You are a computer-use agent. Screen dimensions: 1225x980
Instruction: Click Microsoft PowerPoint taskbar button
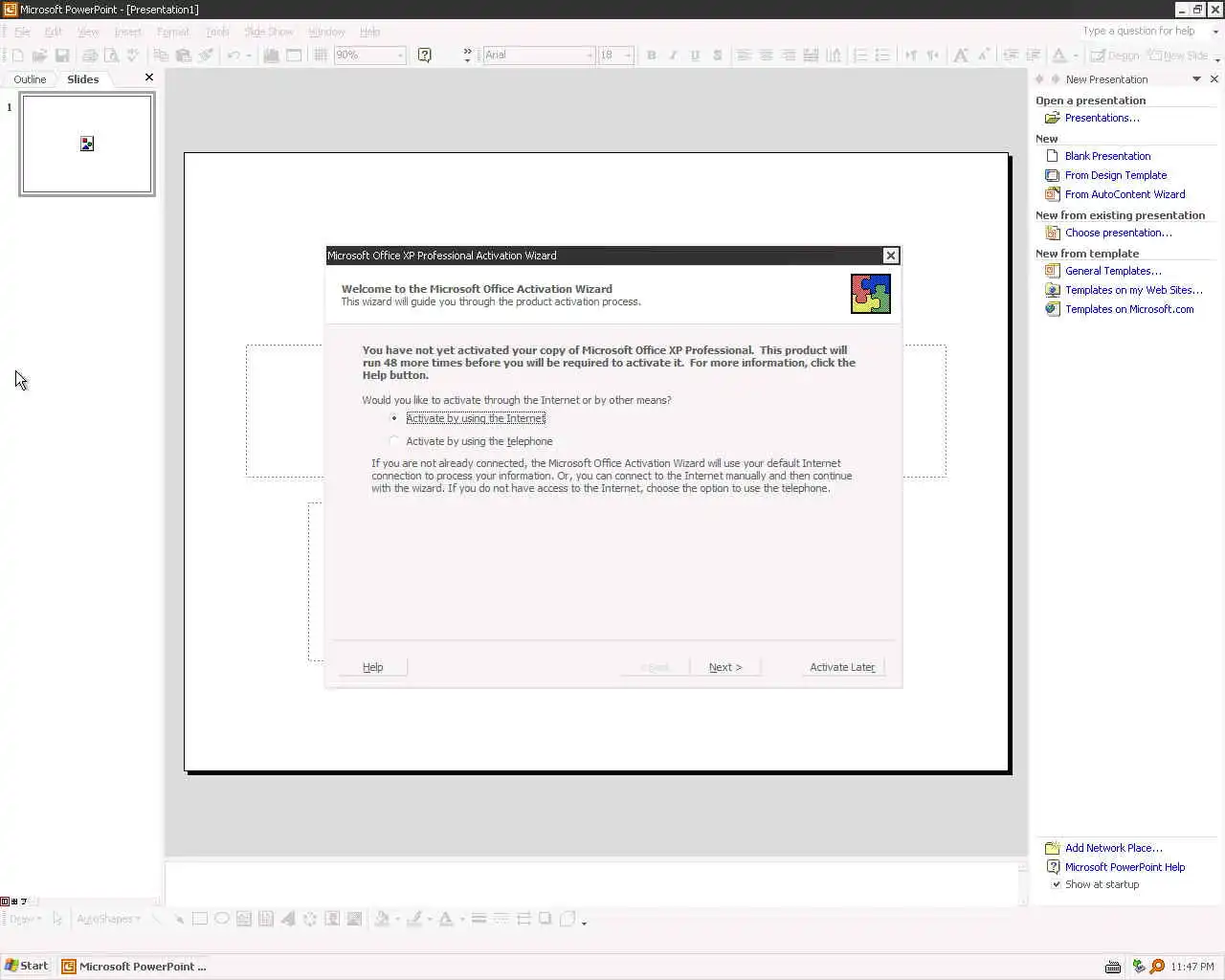[x=135, y=967]
